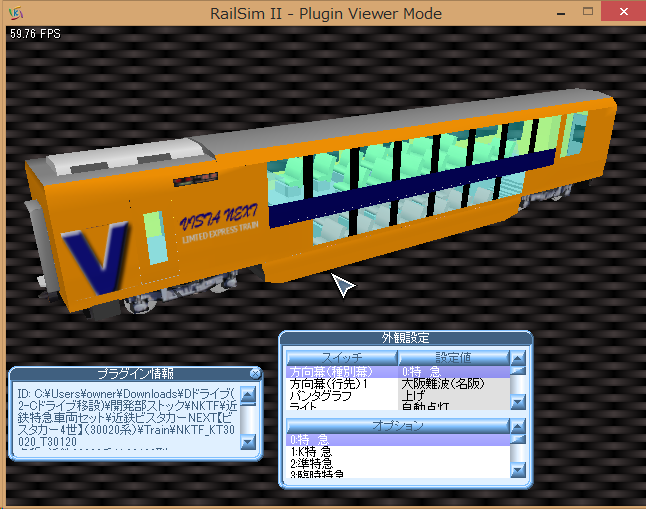Click the オプション list header
This screenshot has height=509, width=646.
pos(398,426)
